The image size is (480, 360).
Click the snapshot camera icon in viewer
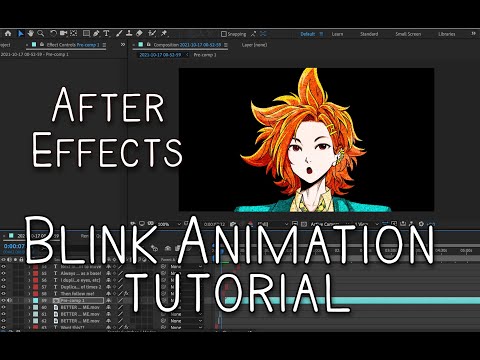coord(233,224)
